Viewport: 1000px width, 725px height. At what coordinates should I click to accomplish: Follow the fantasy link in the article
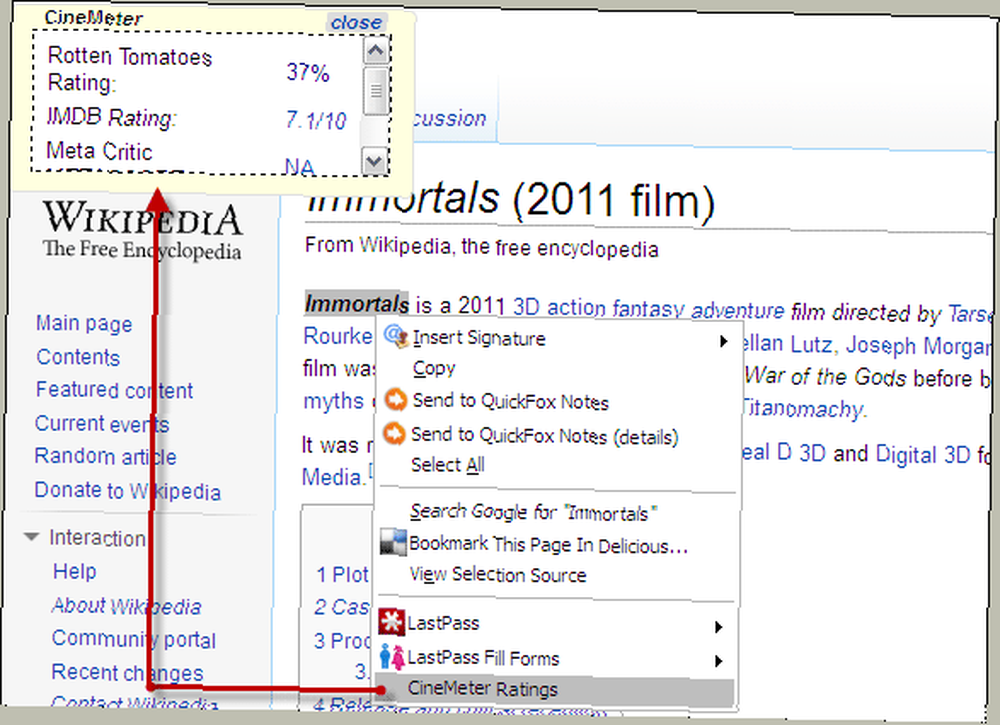pyautogui.click(x=649, y=309)
